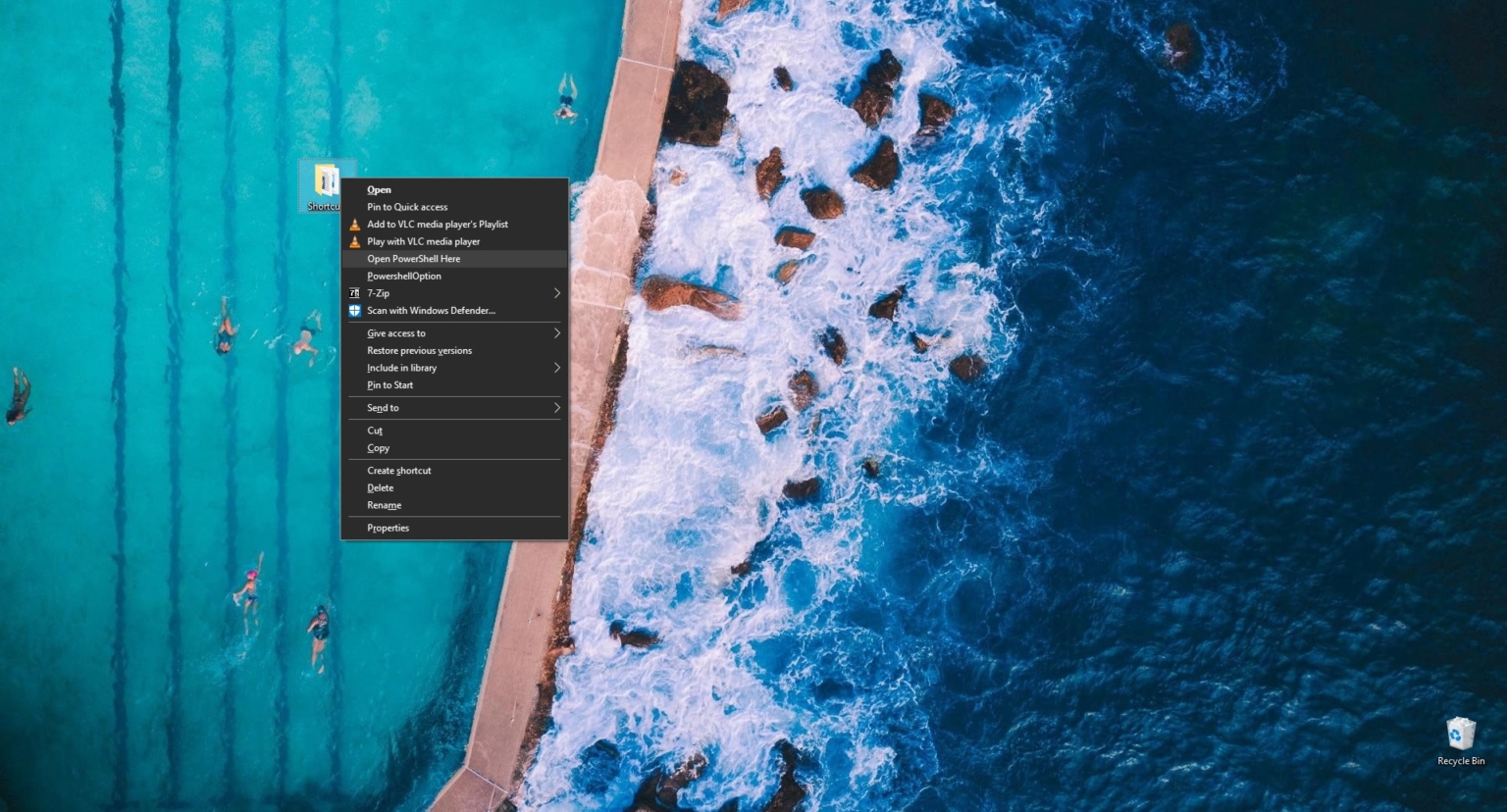Expand the Include in library submenu
1507x812 pixels.
[556, 368]
